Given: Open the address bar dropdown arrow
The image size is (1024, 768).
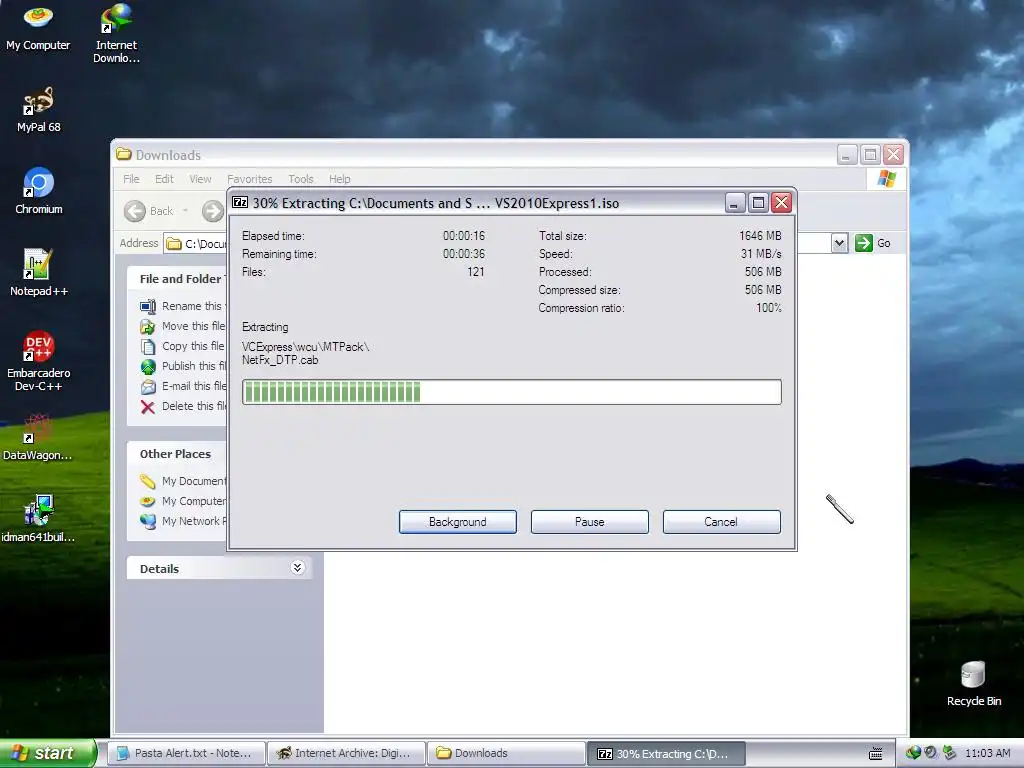Looking at the screenshot, I should coord(839,243).
